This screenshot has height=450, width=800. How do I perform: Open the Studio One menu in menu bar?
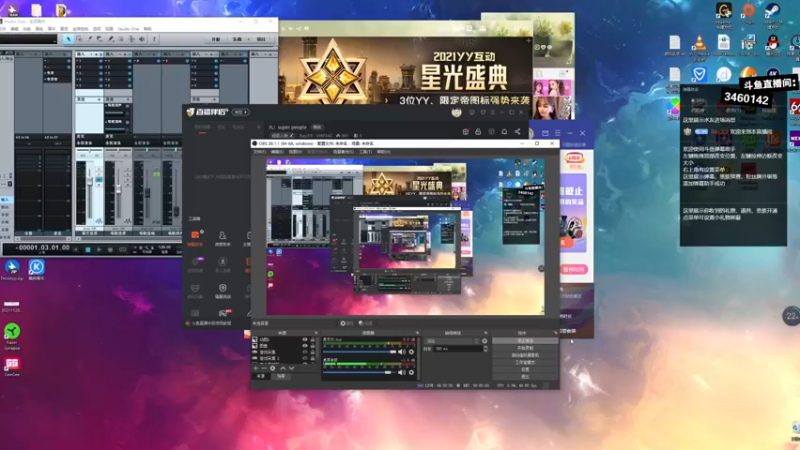(129, 29)
